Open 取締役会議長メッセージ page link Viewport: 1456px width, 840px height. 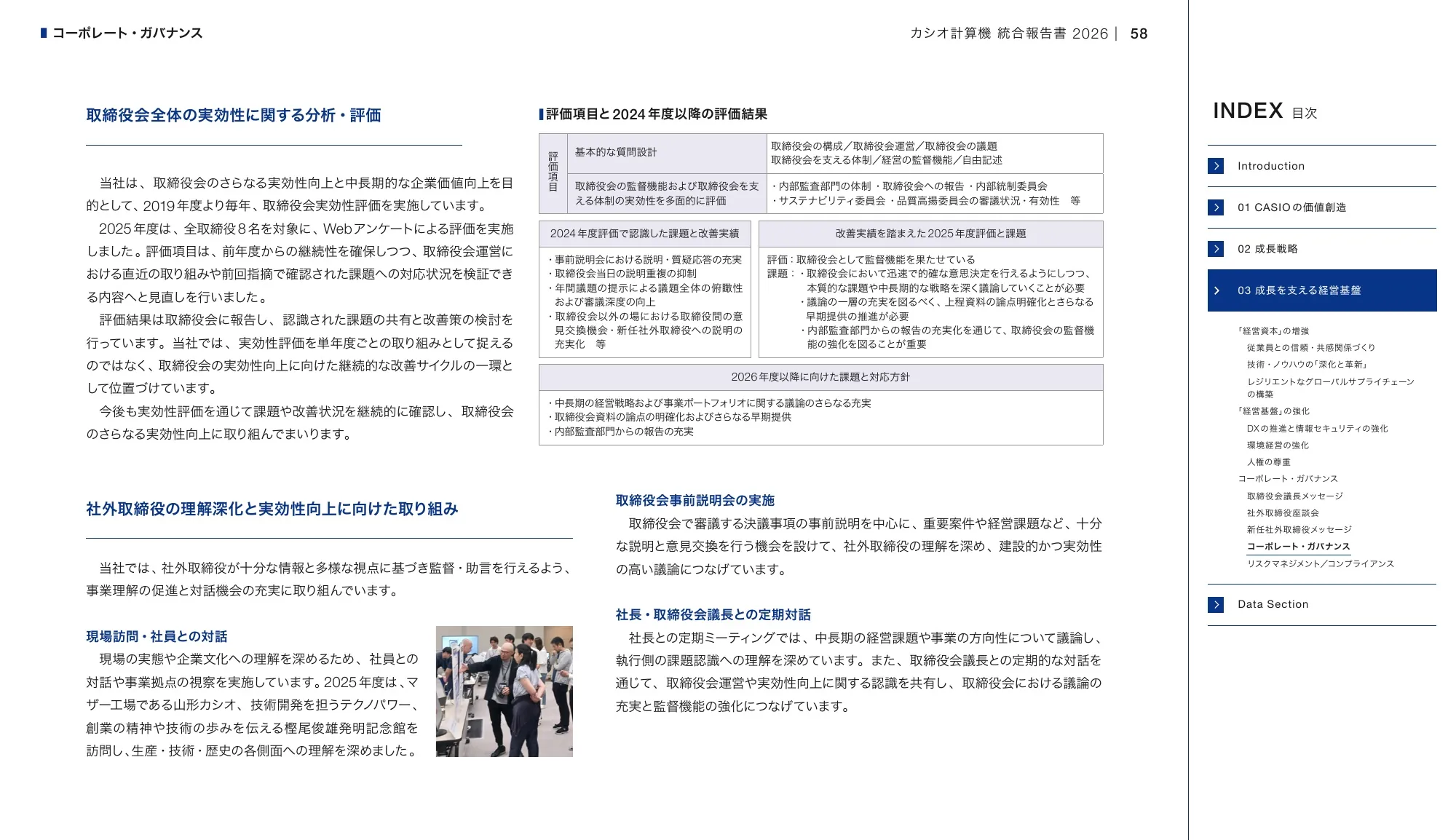click(x=1294, y=496)
